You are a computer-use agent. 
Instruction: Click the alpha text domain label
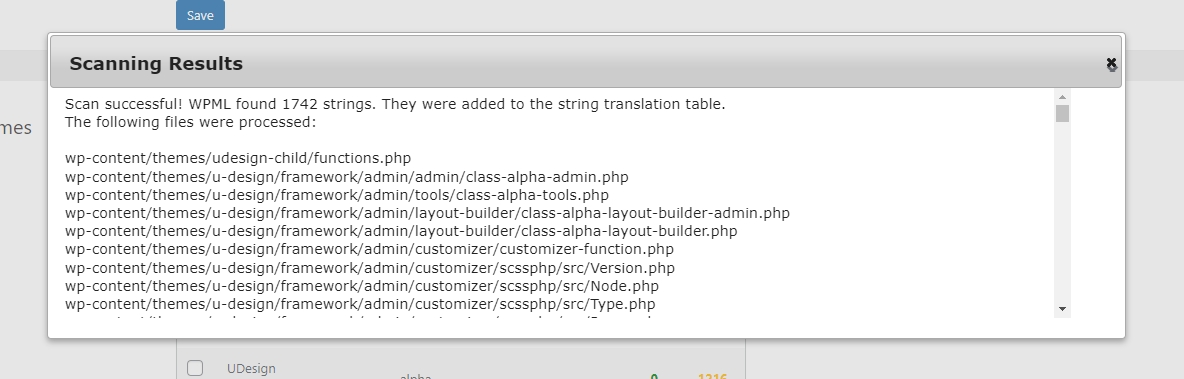(x=415, y=376)
